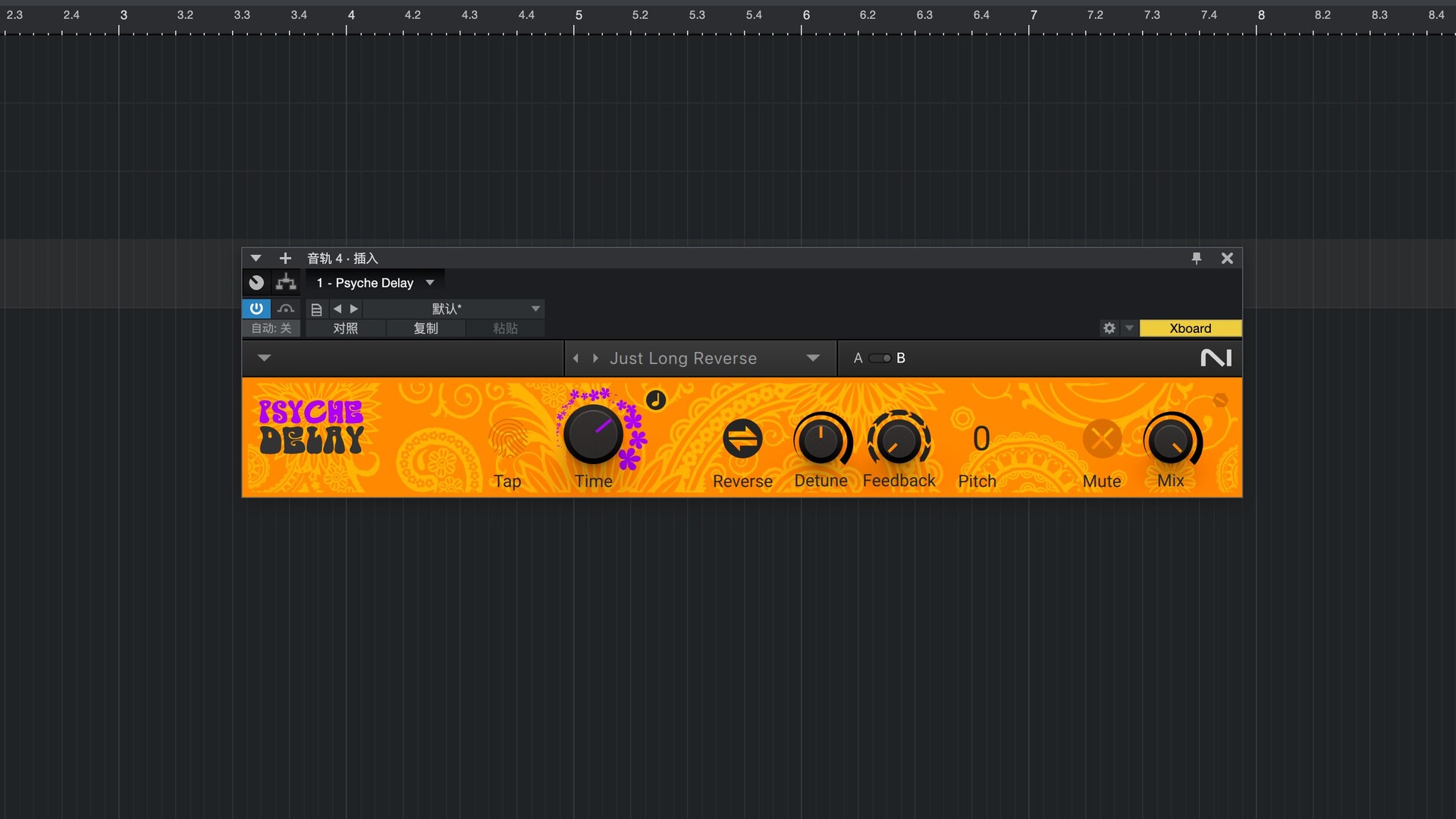Go to previous preset with left arrow
This screenshot has height=819, width=1456.
(x=576, y=358)
